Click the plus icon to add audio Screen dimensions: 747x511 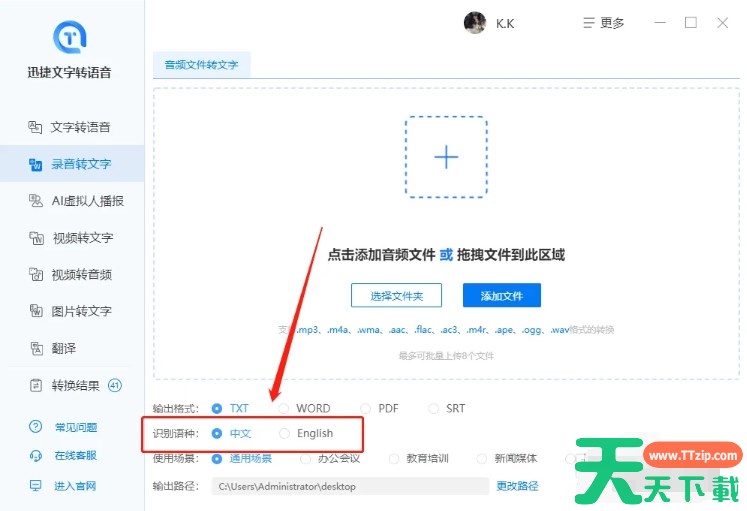[446, 157]
